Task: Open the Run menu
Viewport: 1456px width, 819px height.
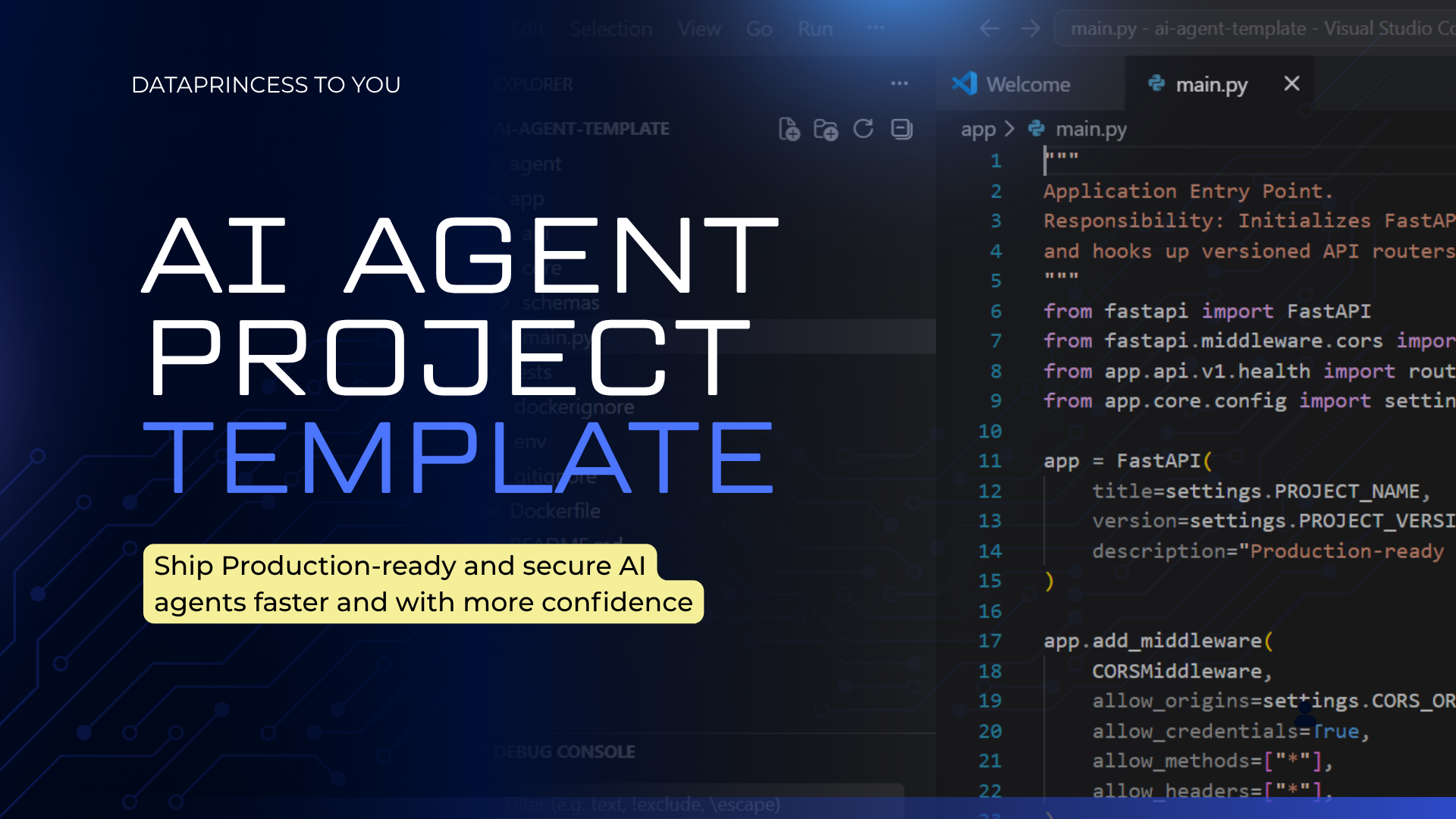Action: pyautogui.click(x=815, y=29)
